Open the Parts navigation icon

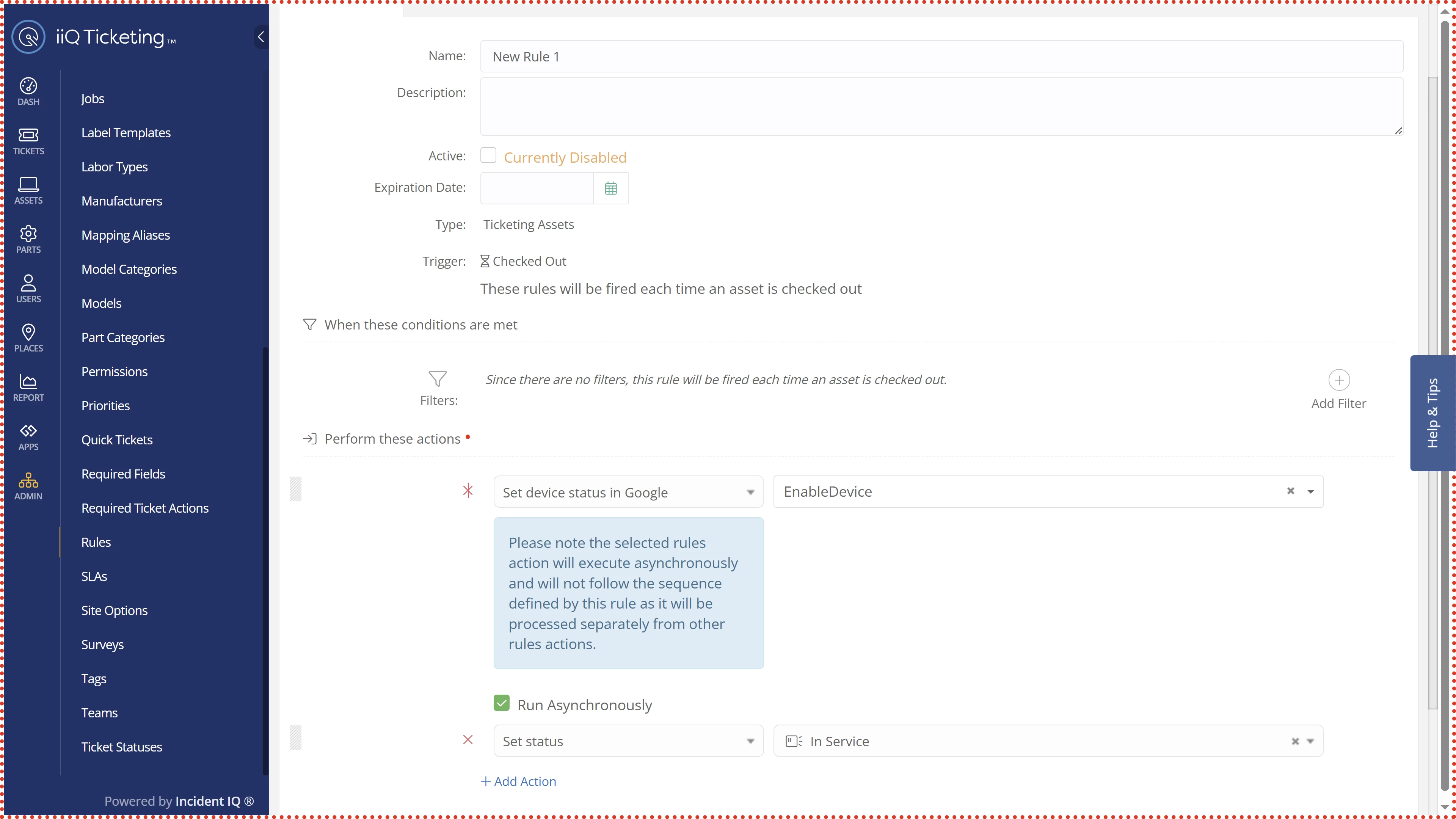click(28, 240)
